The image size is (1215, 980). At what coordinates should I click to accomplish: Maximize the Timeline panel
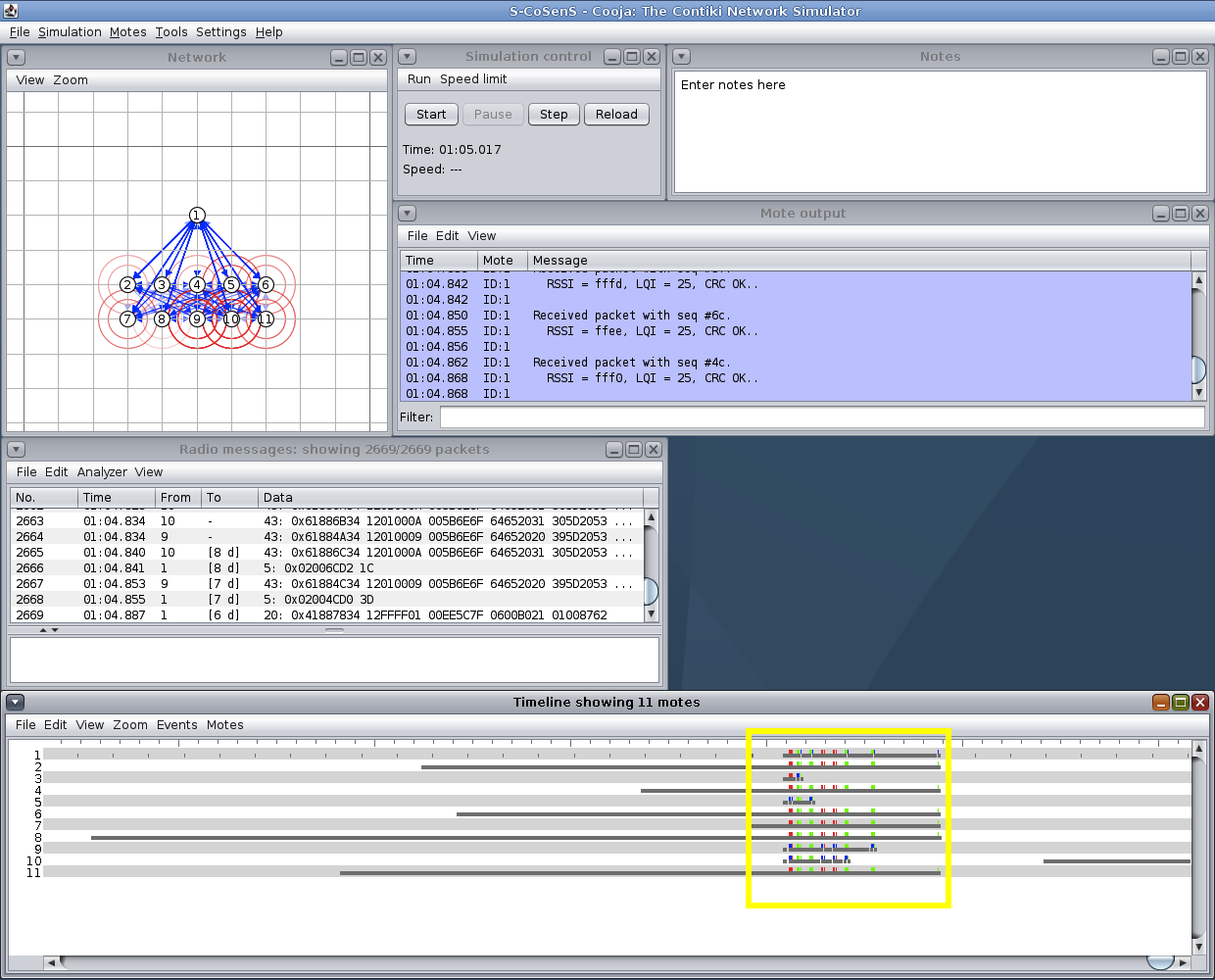pos(1181,703)
